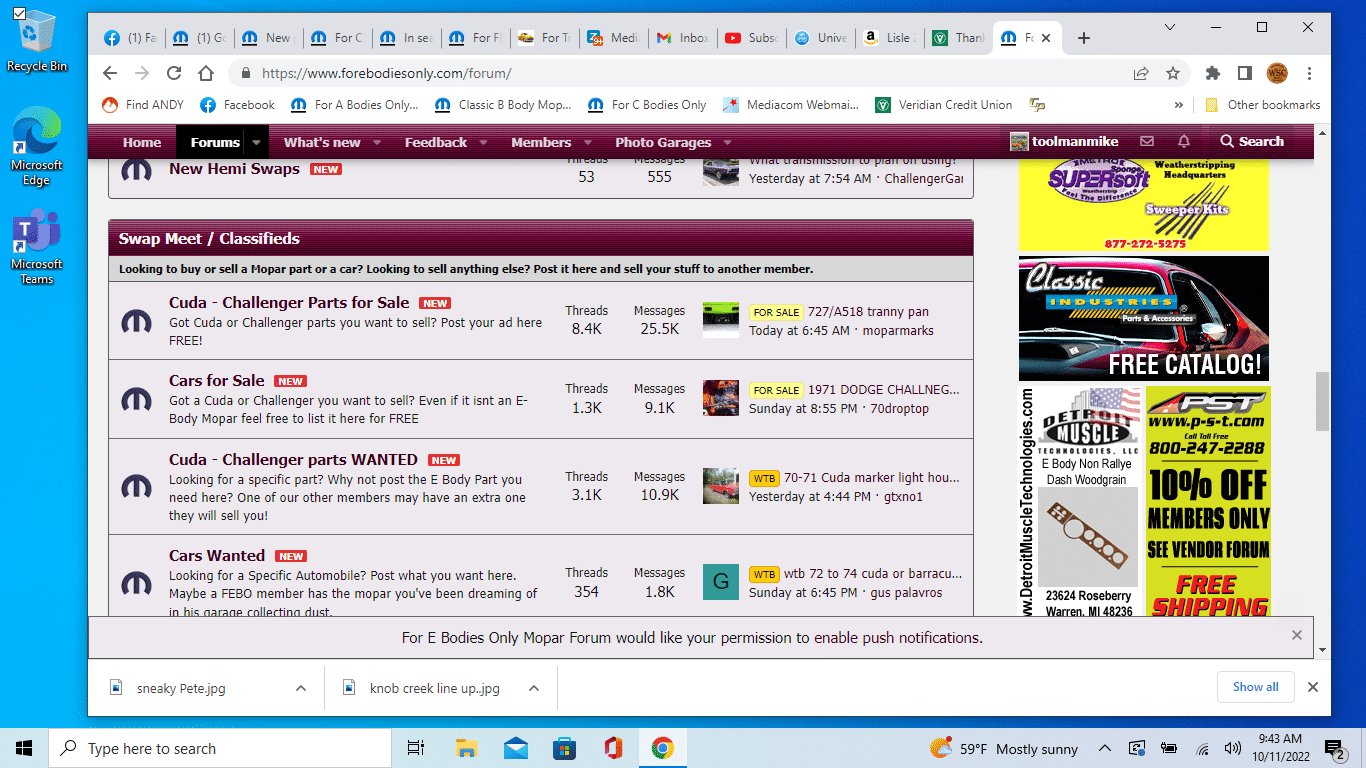This screenshot has width=1366, height=768.
Task: Open What's new navigation item
Action: pyautogui.click(x=322, y=142)
